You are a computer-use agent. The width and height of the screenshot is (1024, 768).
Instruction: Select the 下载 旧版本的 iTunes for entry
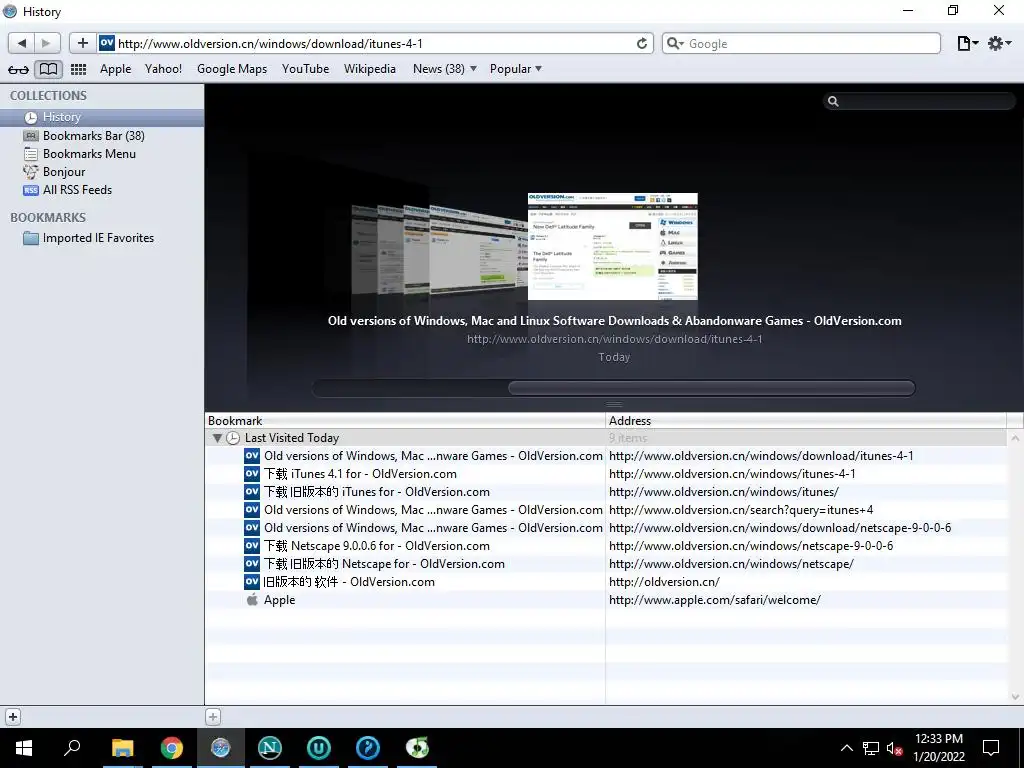pos(606,492)
